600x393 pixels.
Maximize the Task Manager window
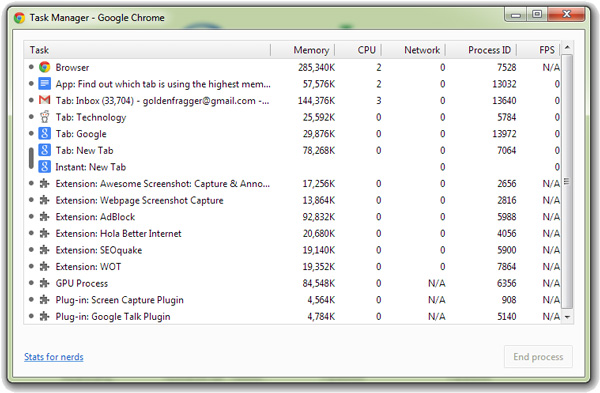[x=537, y=15]
